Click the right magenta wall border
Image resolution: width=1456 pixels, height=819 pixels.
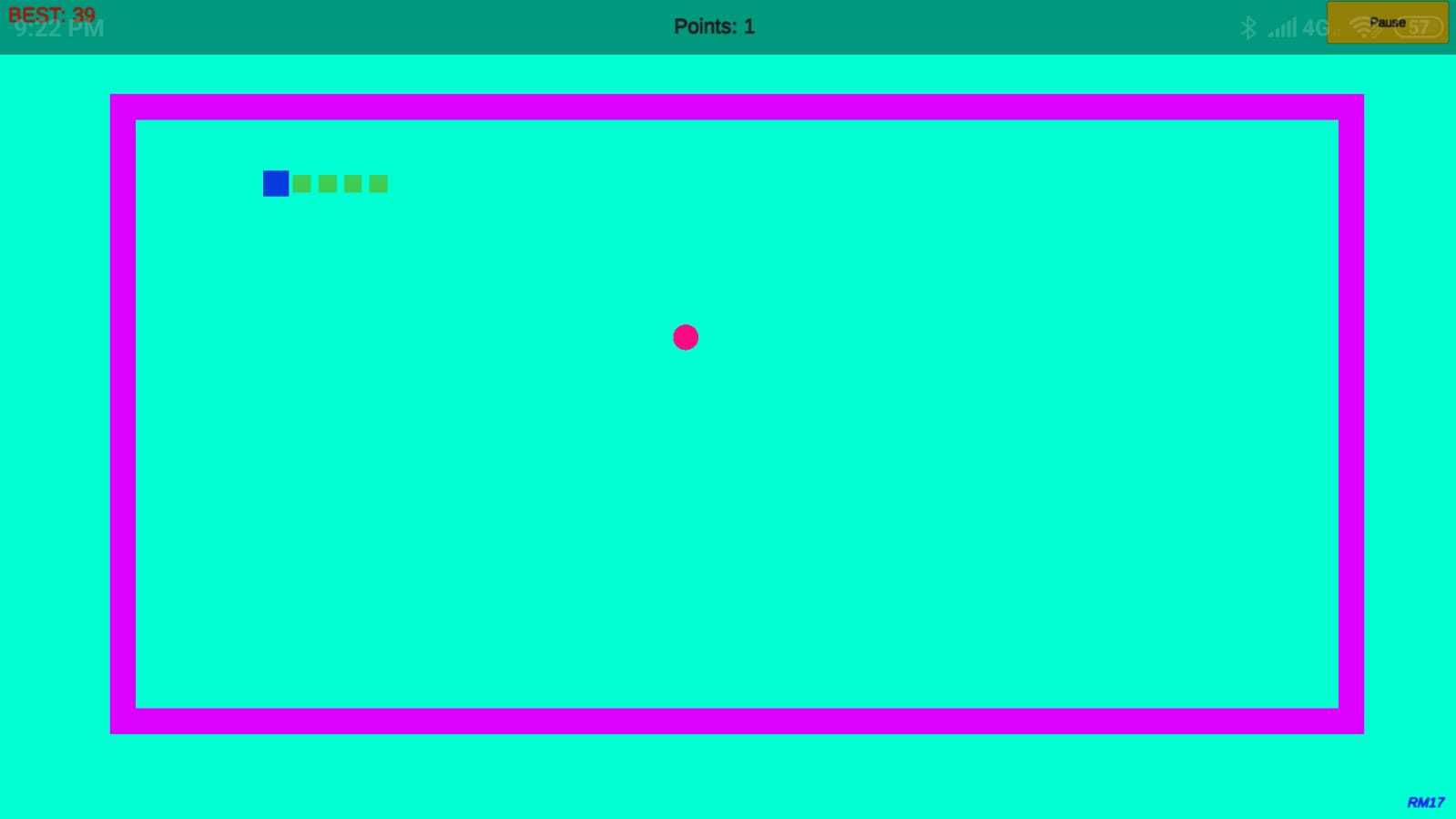pos(1350,414)
